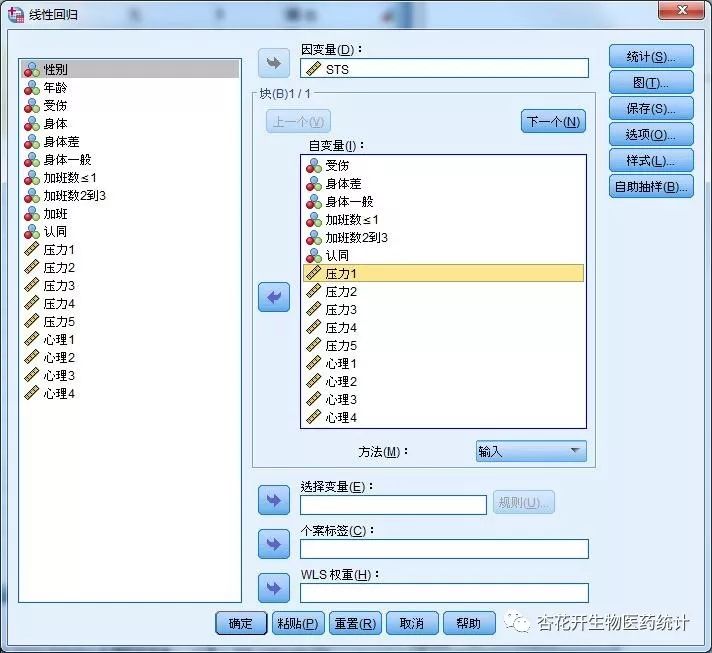712x653 pixels.
Task: Click the 选择变量(E) input field
Action: 393,505
